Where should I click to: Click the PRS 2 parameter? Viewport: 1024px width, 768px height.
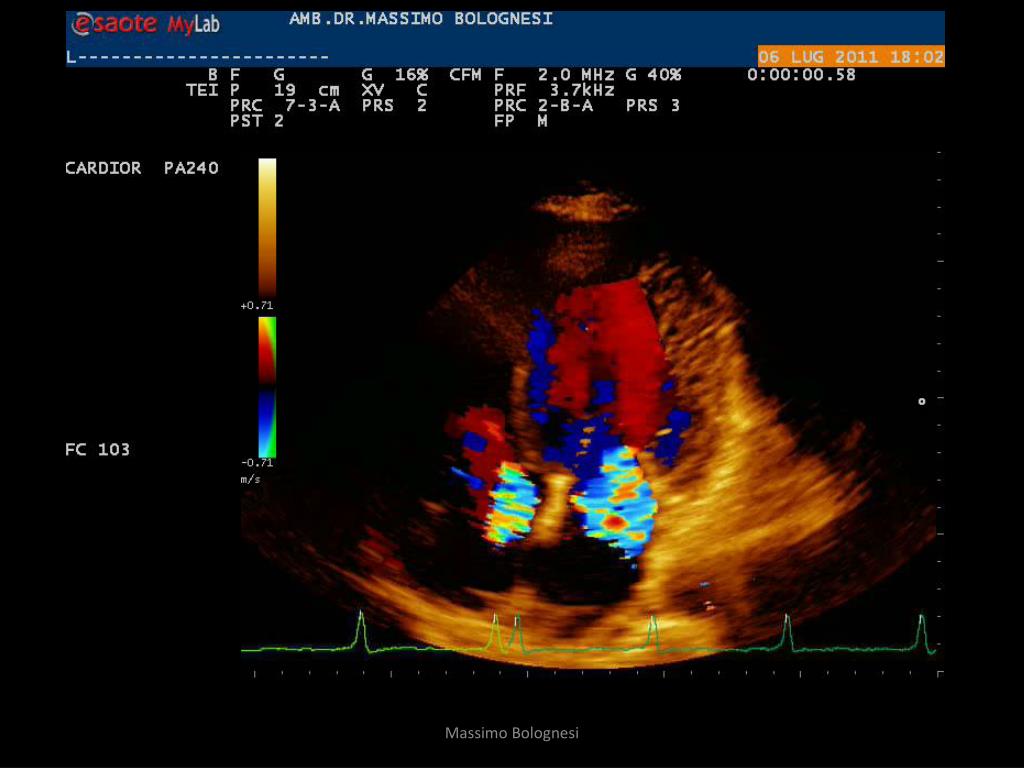click(x=394, y=105)
